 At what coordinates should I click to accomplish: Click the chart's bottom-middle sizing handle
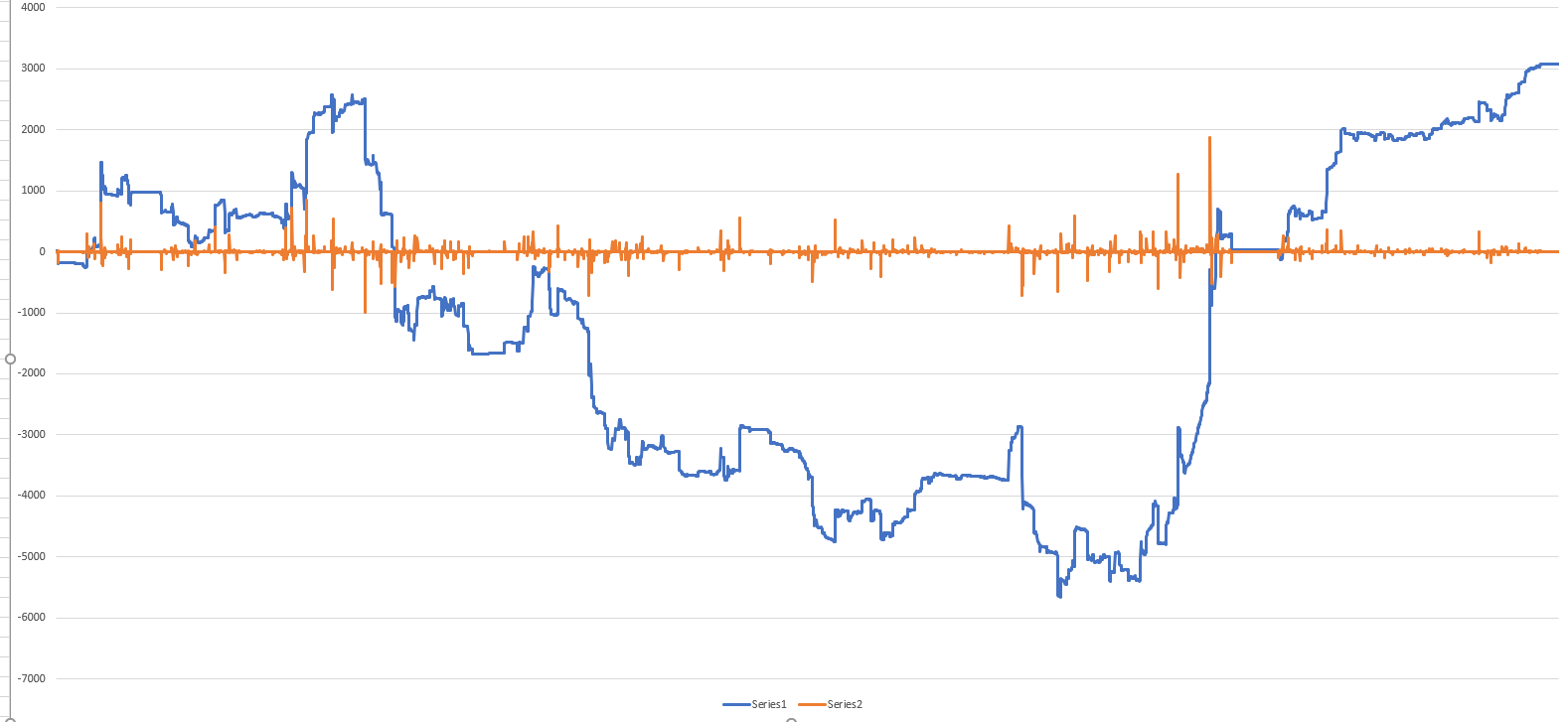pos(791,720)
